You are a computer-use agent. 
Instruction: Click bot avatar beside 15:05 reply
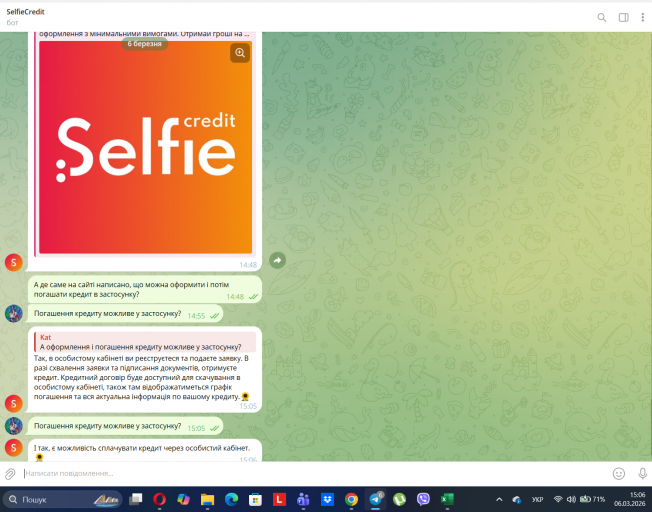(13, 403)
